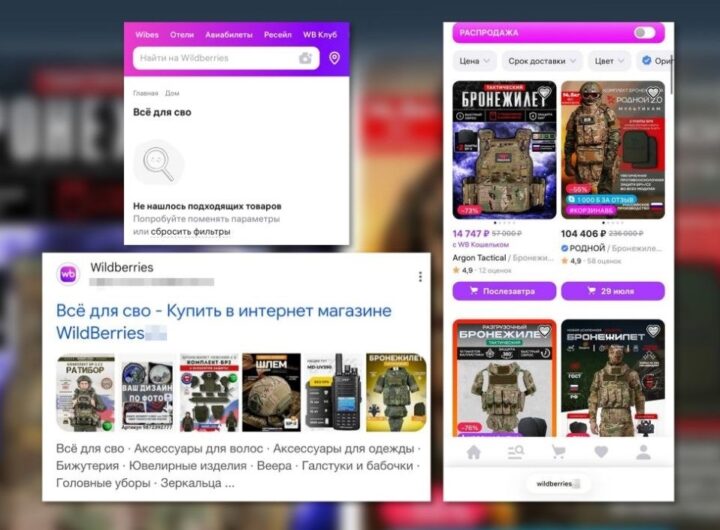
Task: Open the Argon Tactical БРОНЕЖИЛЕТ product image
Action: point(504,150)
